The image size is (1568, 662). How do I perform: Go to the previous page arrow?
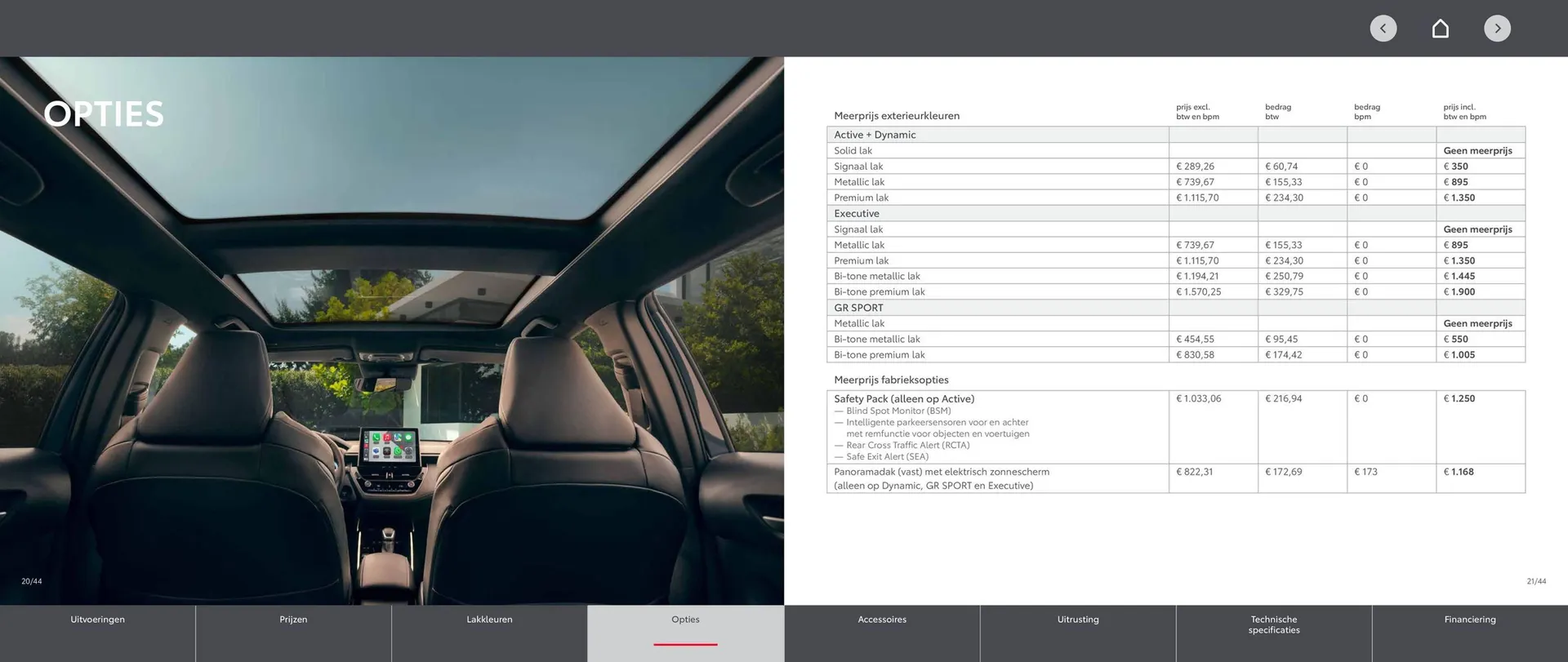(1383, 29)
